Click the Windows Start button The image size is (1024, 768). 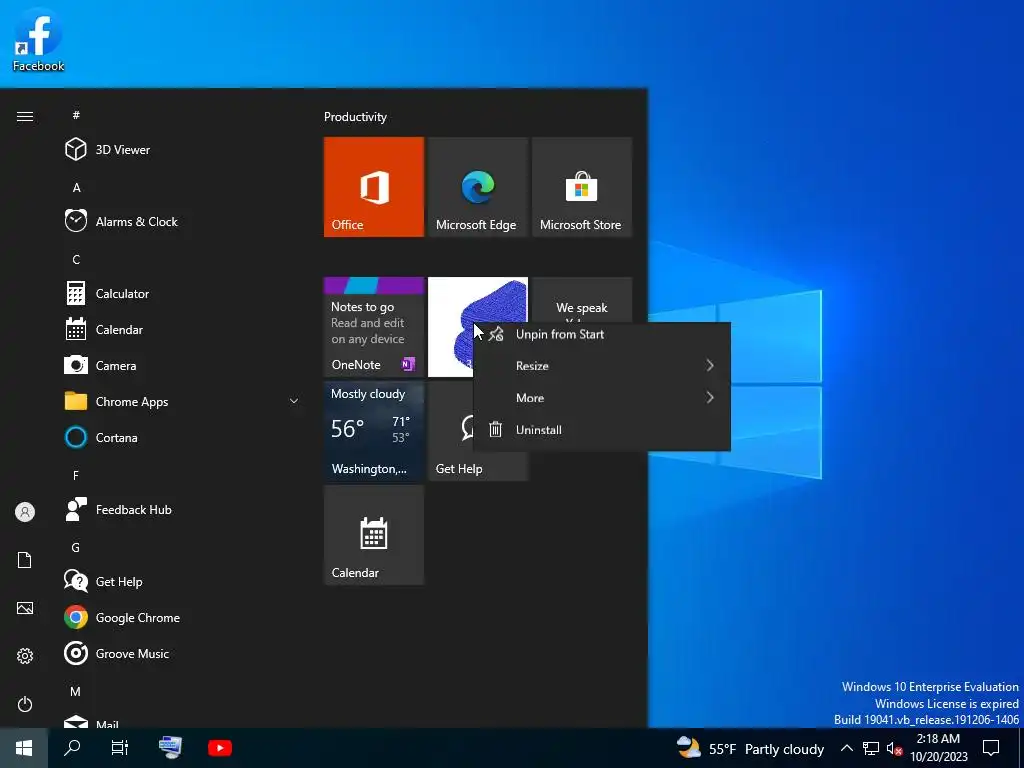(24, 748)
